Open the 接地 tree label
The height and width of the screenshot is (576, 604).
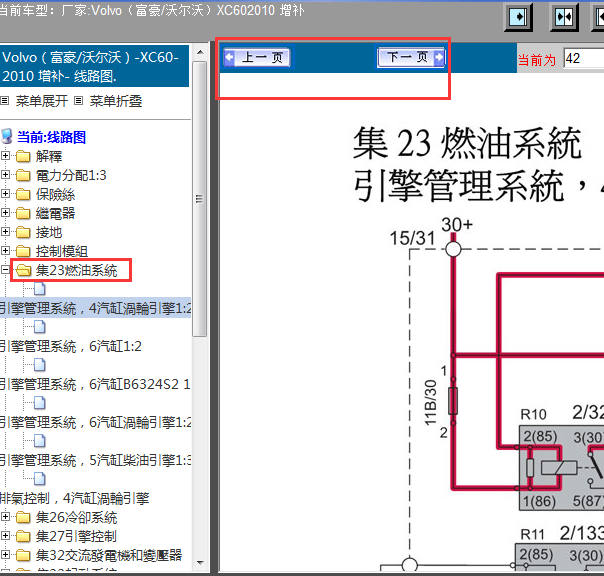[x=49, y=232]
